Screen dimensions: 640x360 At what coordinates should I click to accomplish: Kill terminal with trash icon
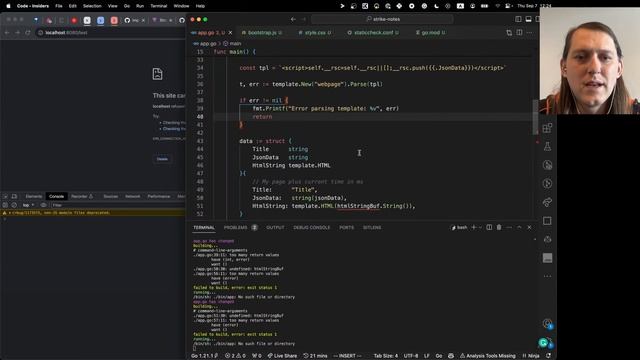click(x=499, y=227)
